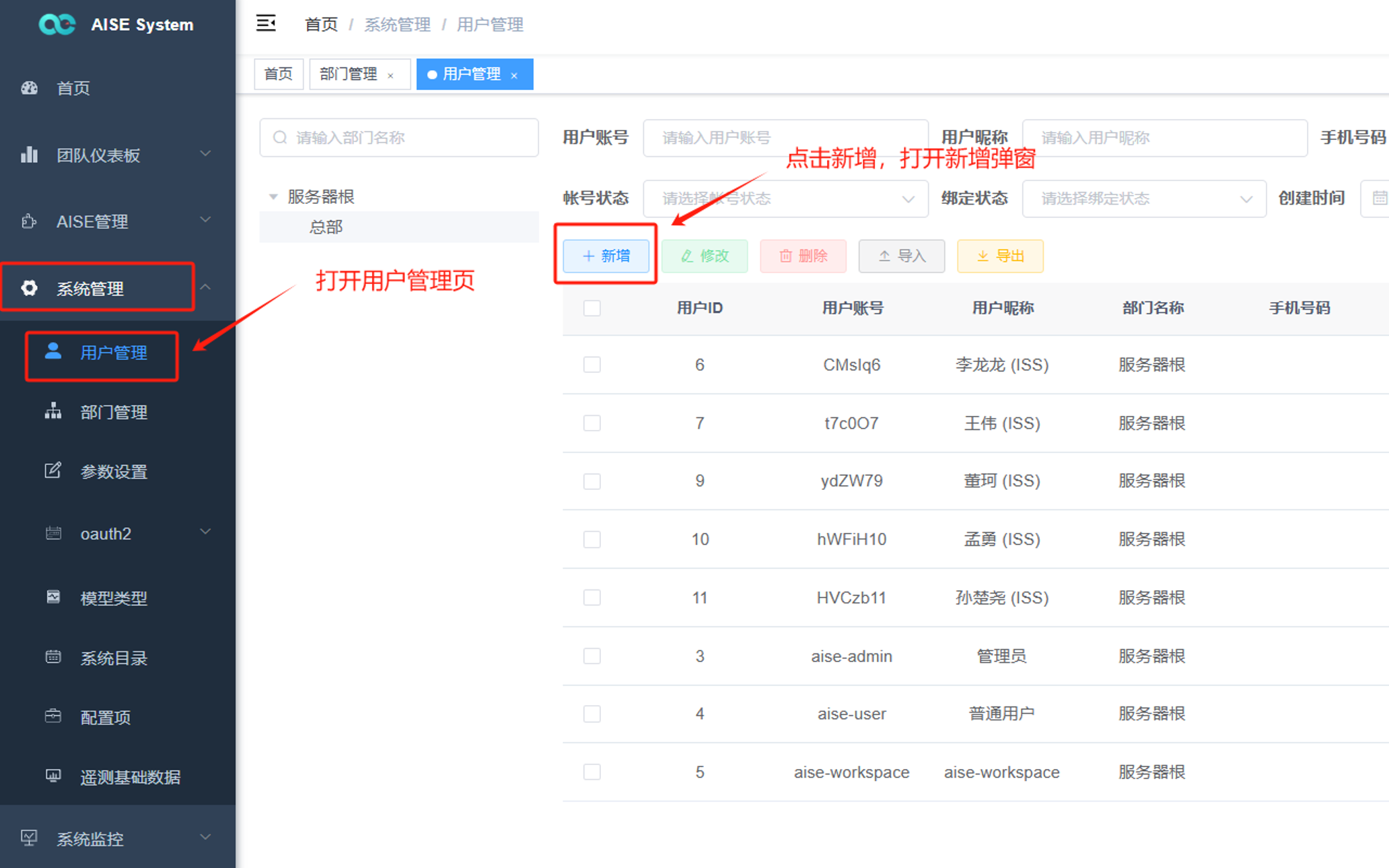Collapse the 系统管理 submenu chevron
The image size is (1389, 868).
click(x=205, y=287)
